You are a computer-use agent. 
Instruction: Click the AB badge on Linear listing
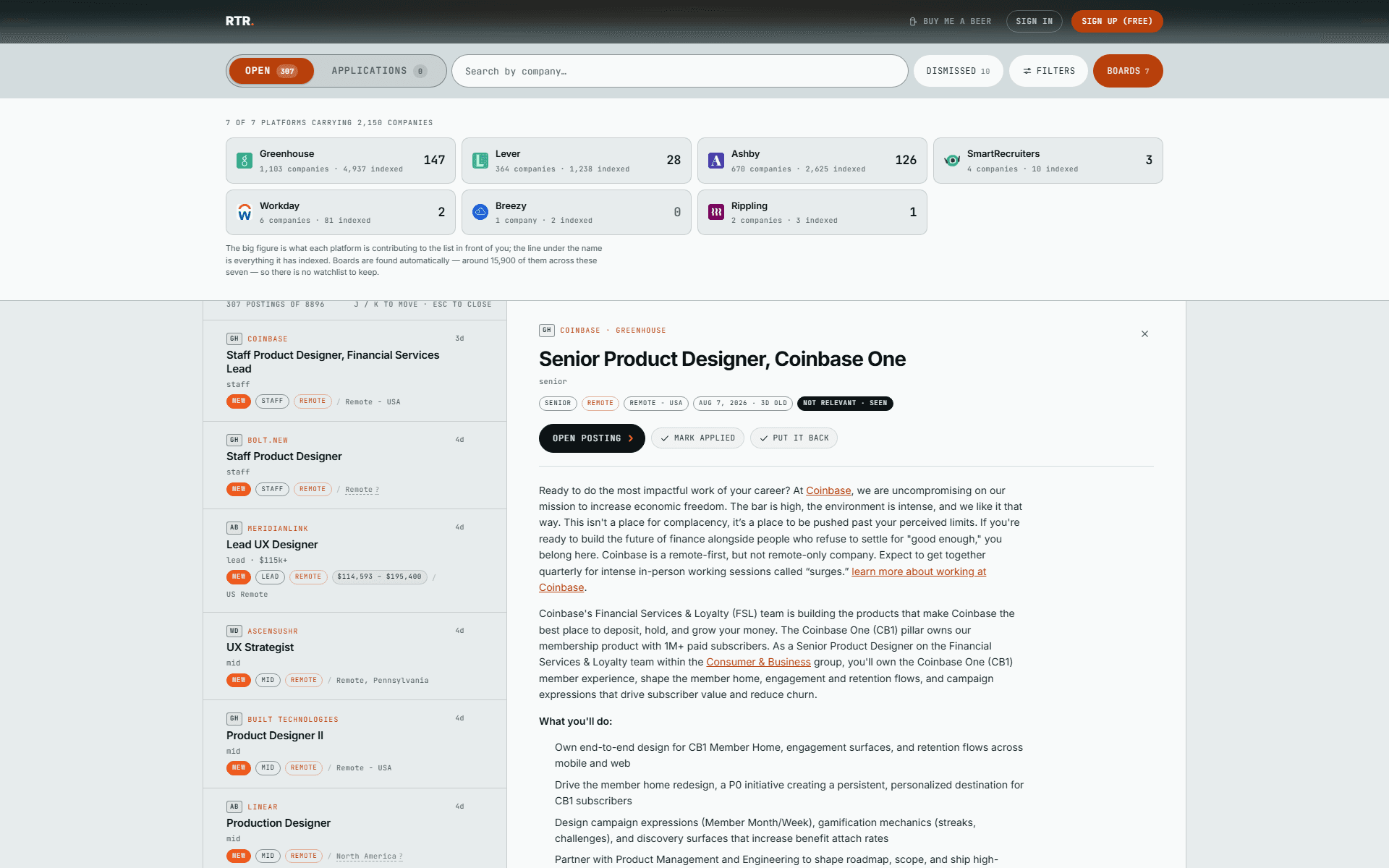(234, 807)
